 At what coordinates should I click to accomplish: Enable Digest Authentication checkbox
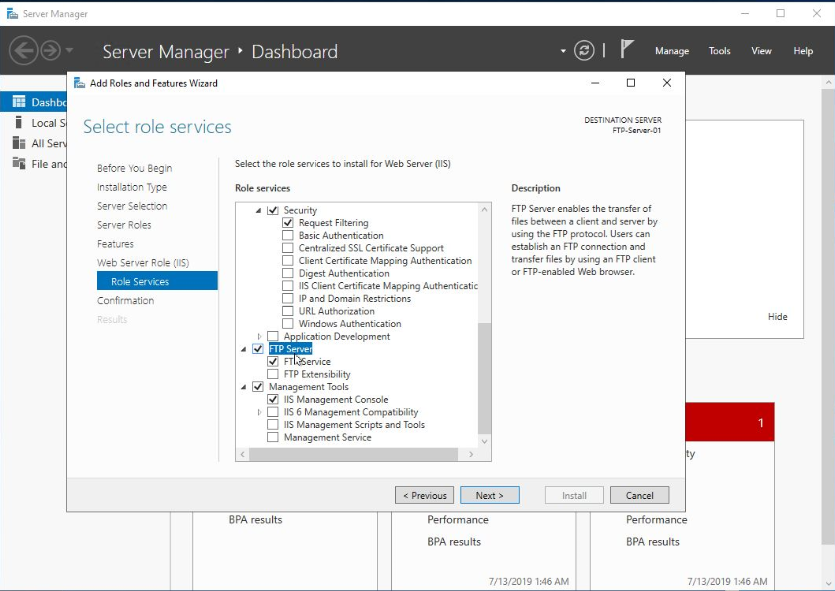288,273
